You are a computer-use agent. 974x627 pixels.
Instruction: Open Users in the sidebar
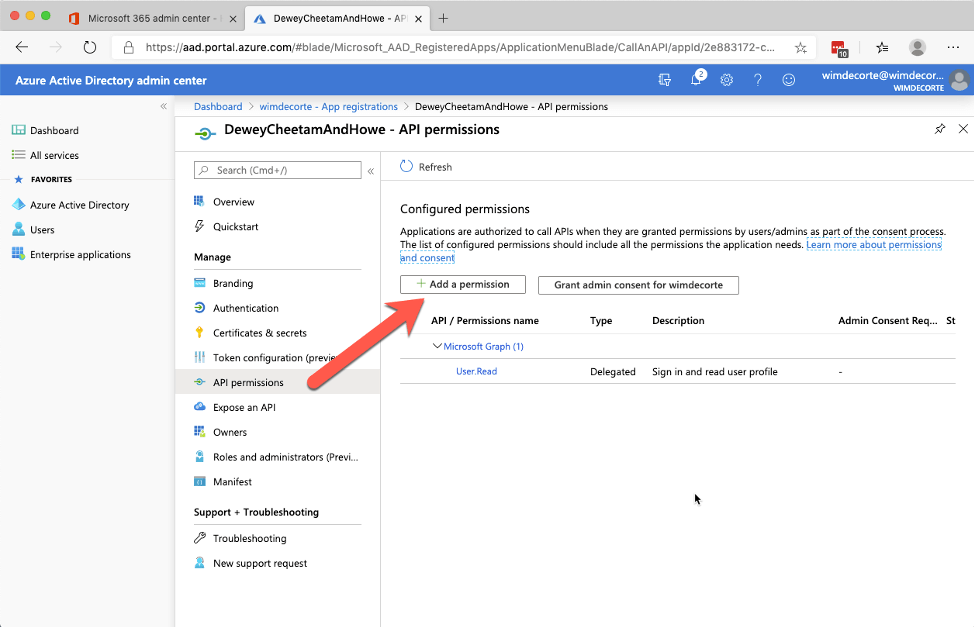[x=42, y=230]
